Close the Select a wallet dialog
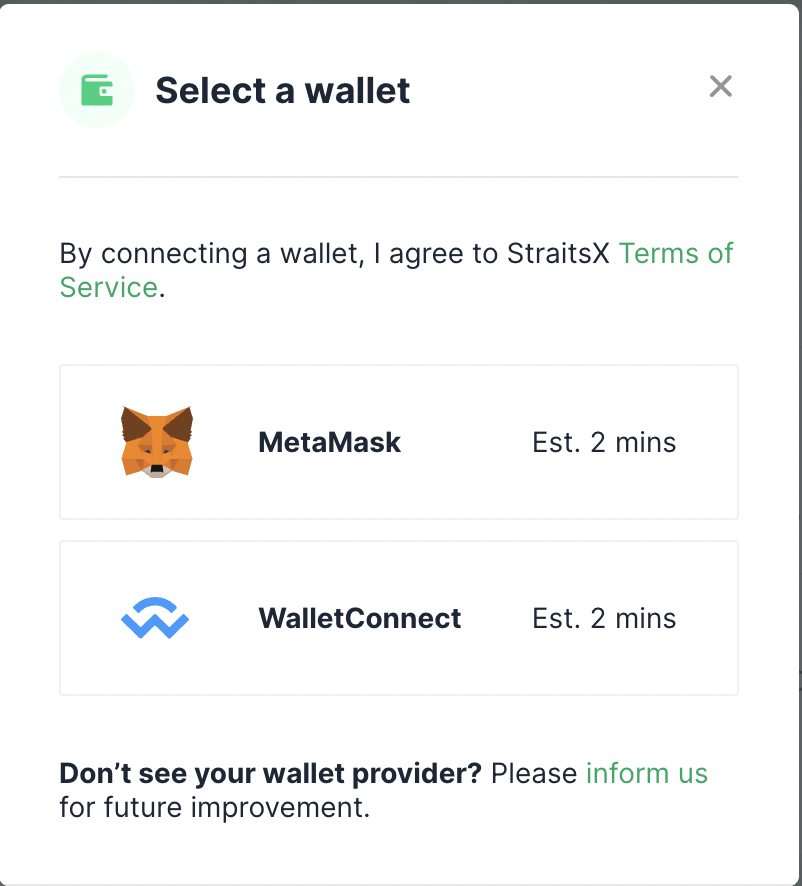 (x=721, y=86)
